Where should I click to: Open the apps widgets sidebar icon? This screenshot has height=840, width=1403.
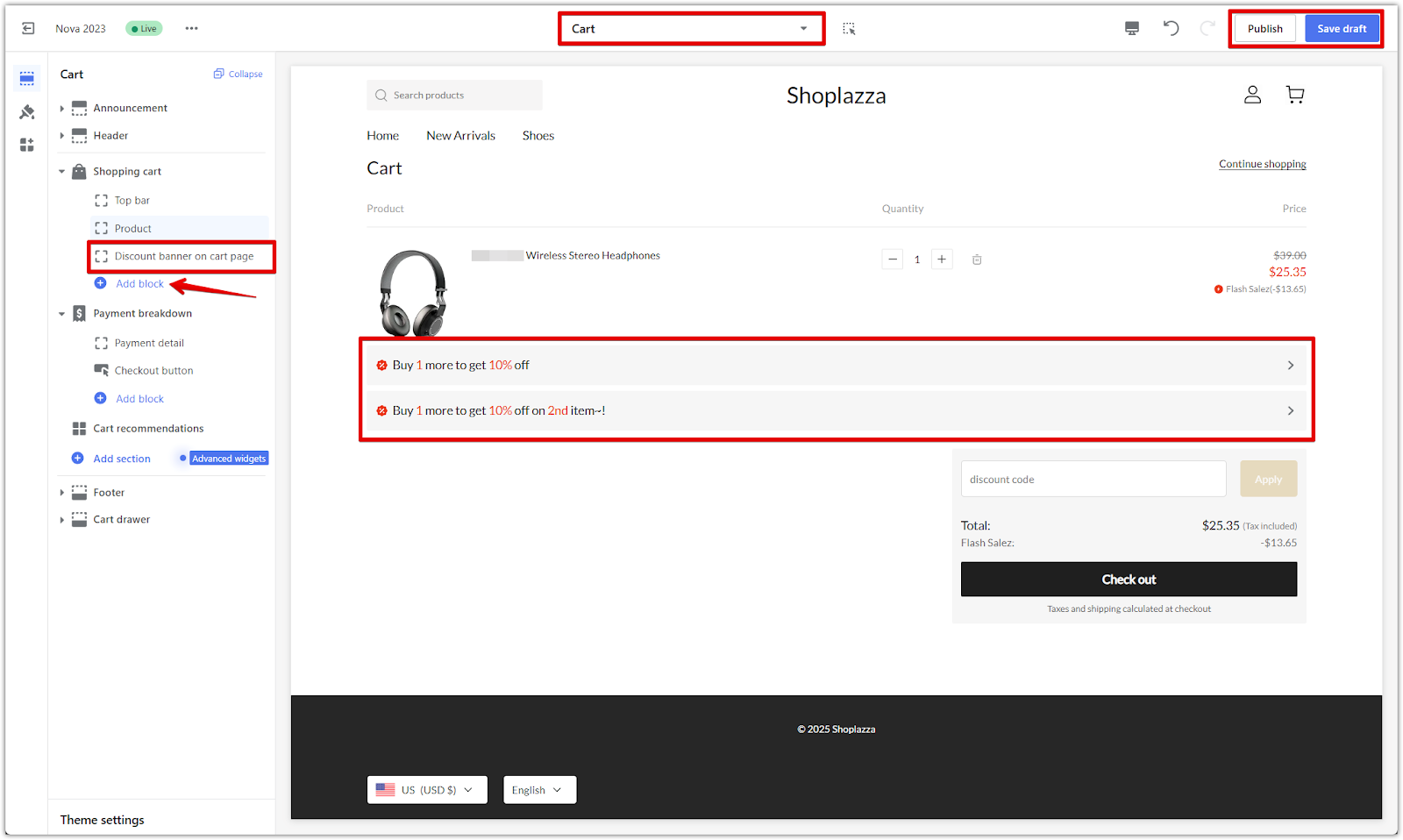pos(27,145)
